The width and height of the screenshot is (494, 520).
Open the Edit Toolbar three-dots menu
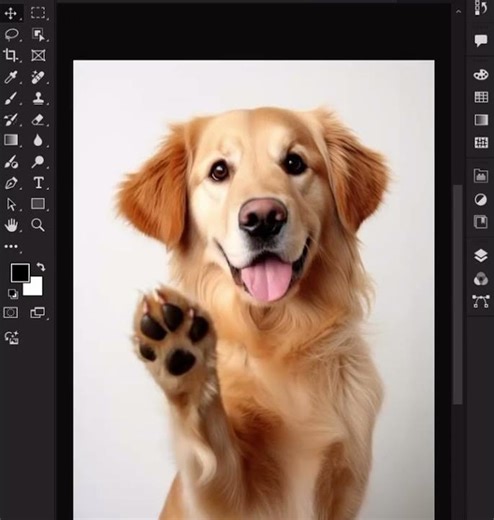11,246
